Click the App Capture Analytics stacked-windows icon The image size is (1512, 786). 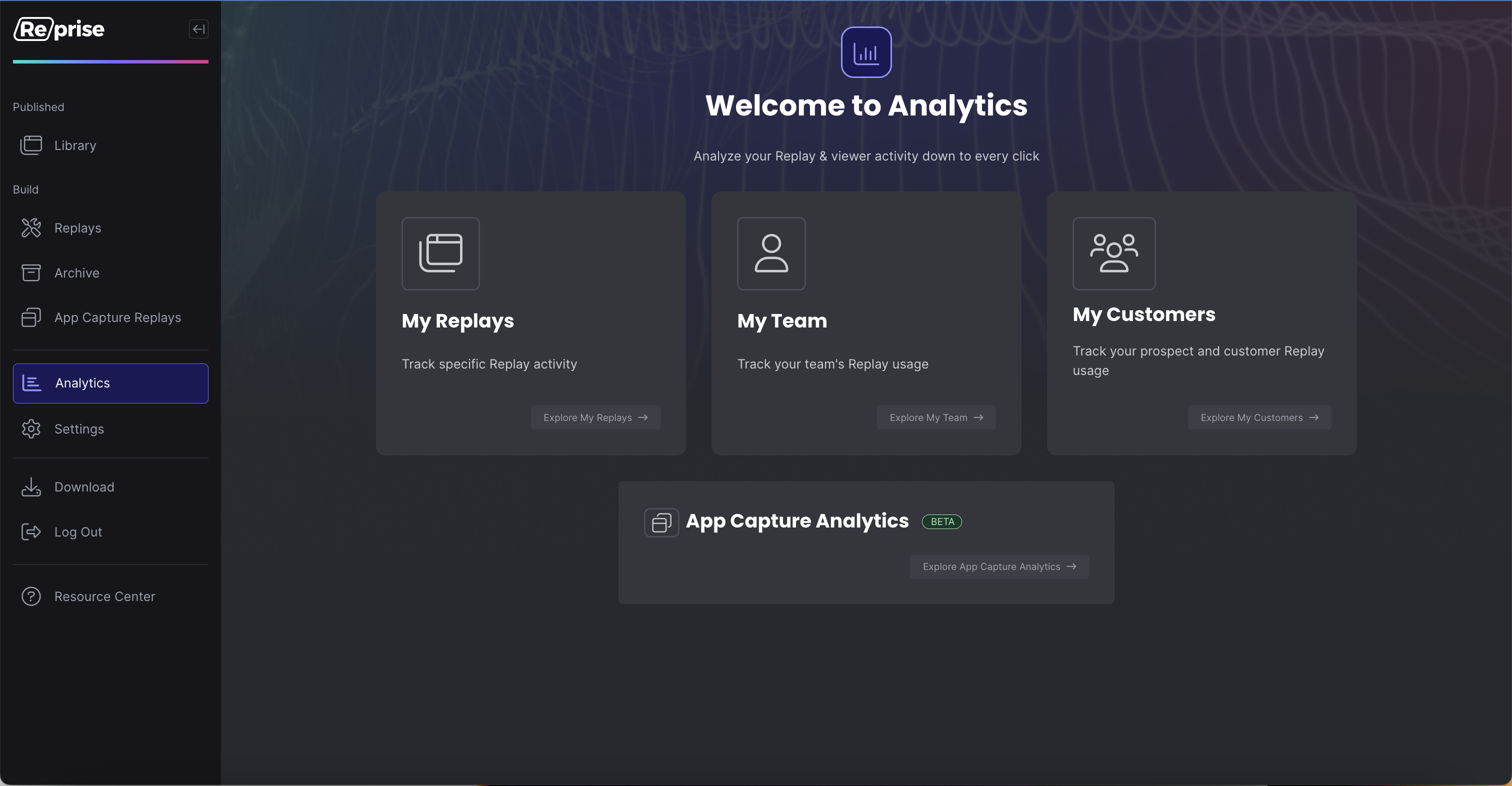661,522
